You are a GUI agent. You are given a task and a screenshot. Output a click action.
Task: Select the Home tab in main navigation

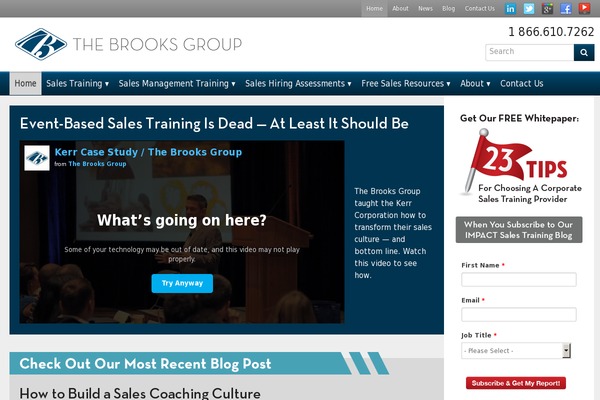25,83
